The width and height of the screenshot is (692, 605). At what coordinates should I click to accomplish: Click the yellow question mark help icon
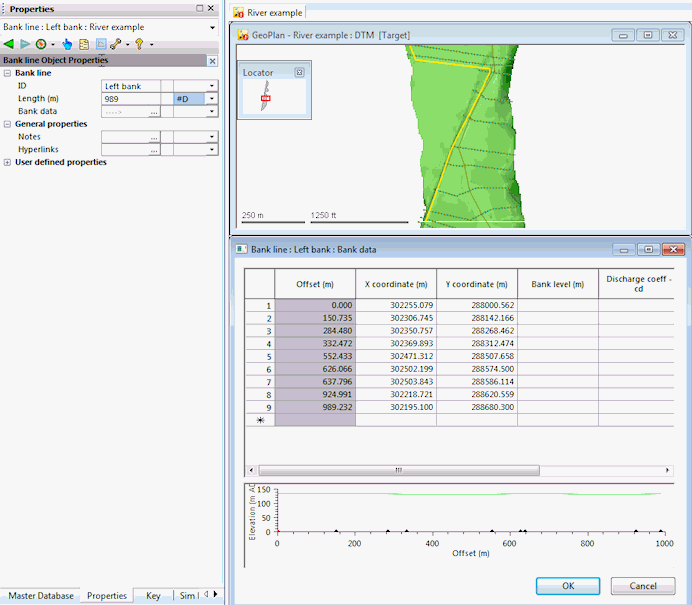(139, 44)
